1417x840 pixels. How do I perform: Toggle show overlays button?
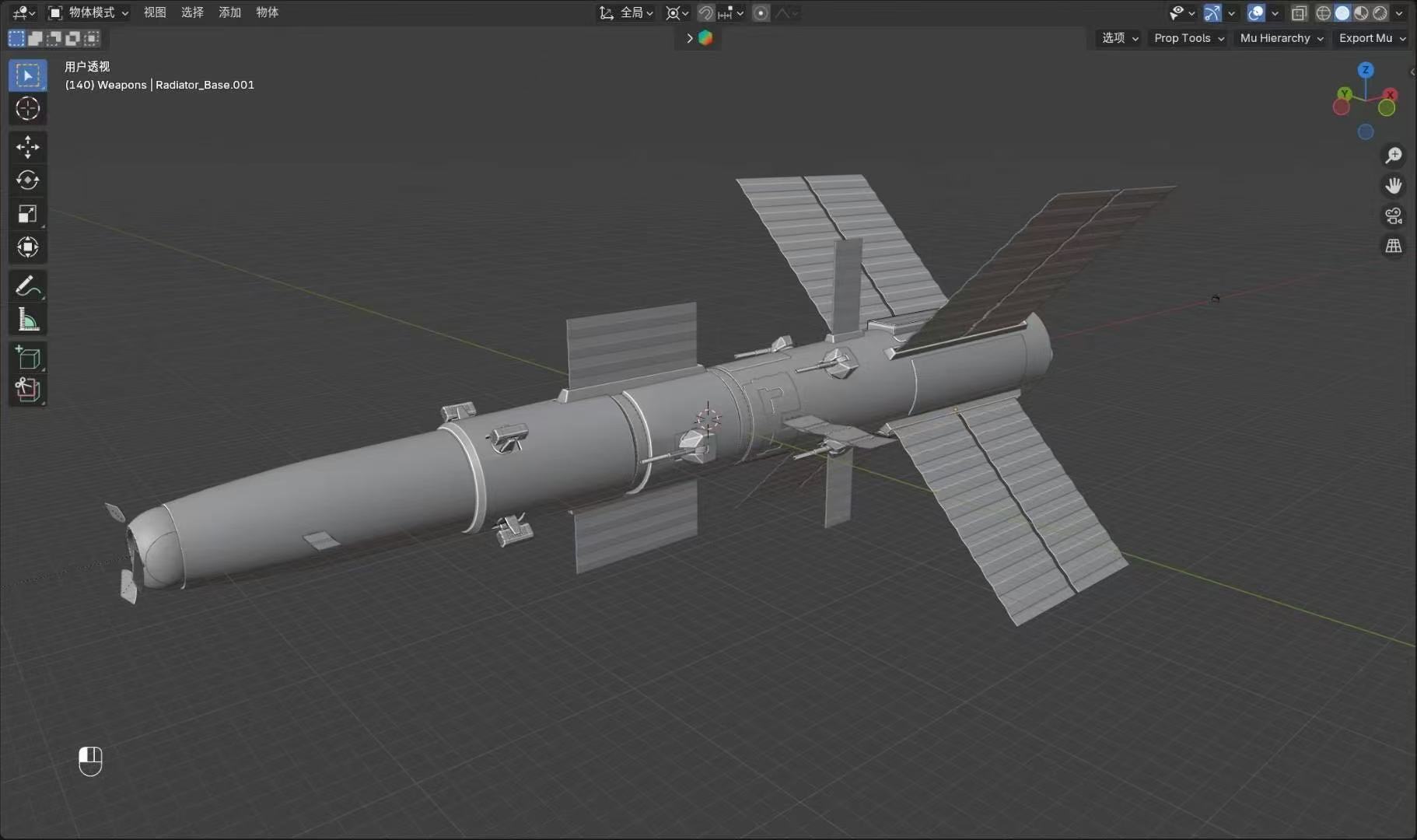point(1255,12)
